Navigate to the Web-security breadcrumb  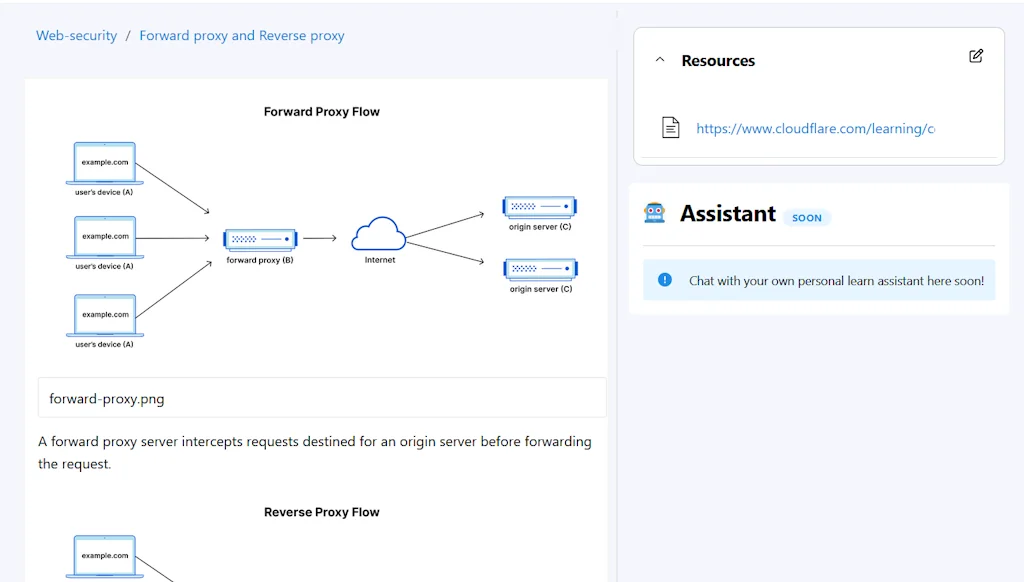76,35
